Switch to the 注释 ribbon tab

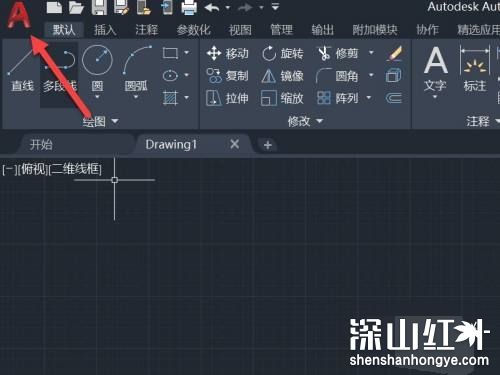[147, 30]
